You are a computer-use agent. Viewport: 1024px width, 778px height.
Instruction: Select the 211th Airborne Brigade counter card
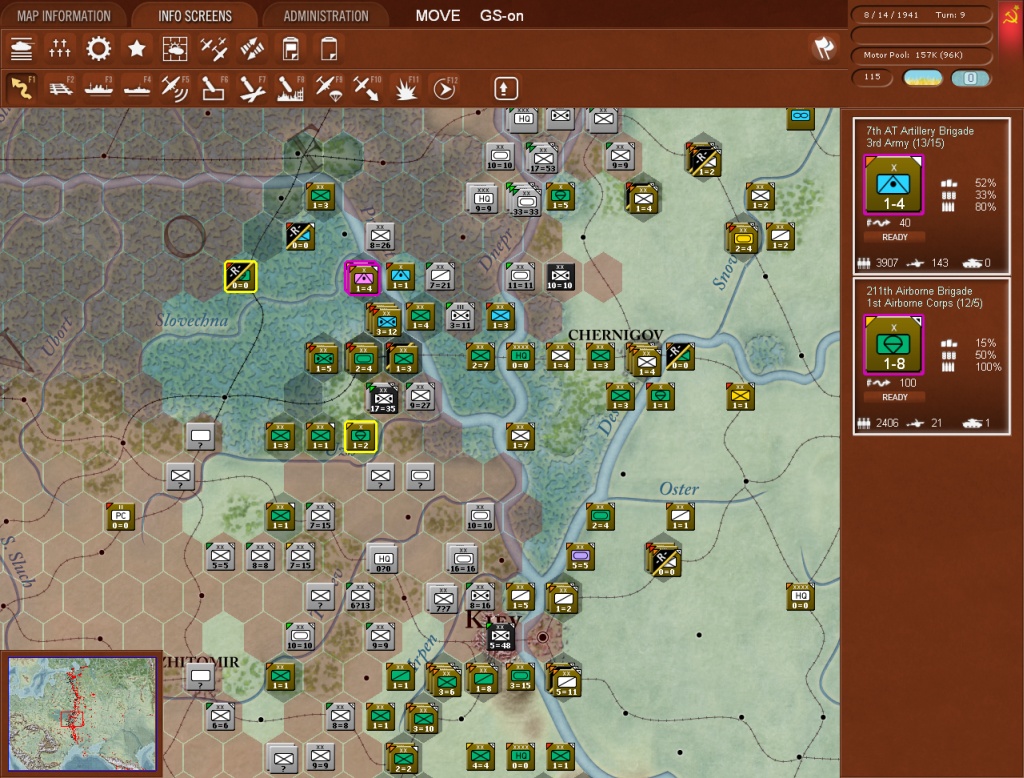(893, 345)
